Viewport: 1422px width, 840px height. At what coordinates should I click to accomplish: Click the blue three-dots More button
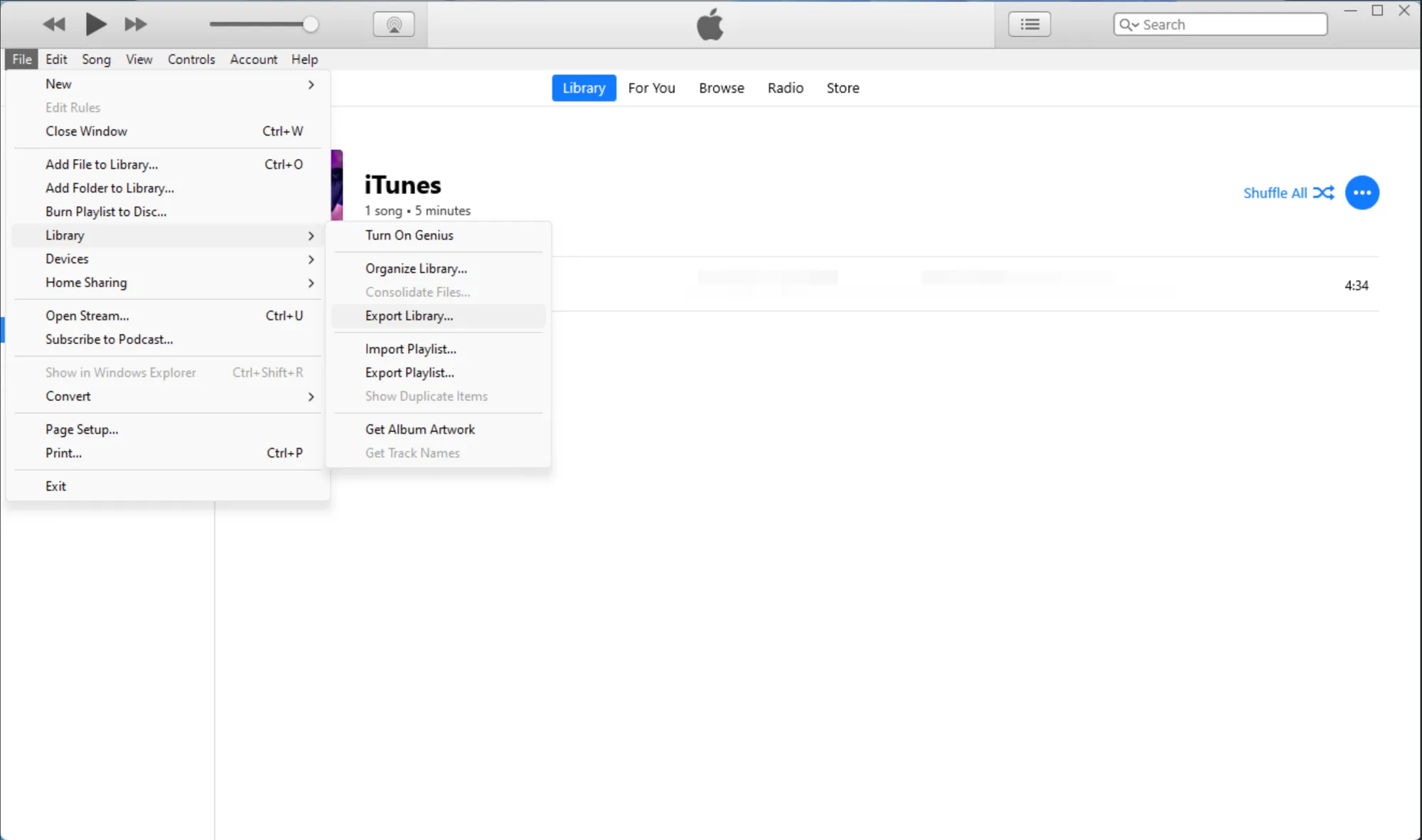pyautogui.click(x=1362, y=193)
